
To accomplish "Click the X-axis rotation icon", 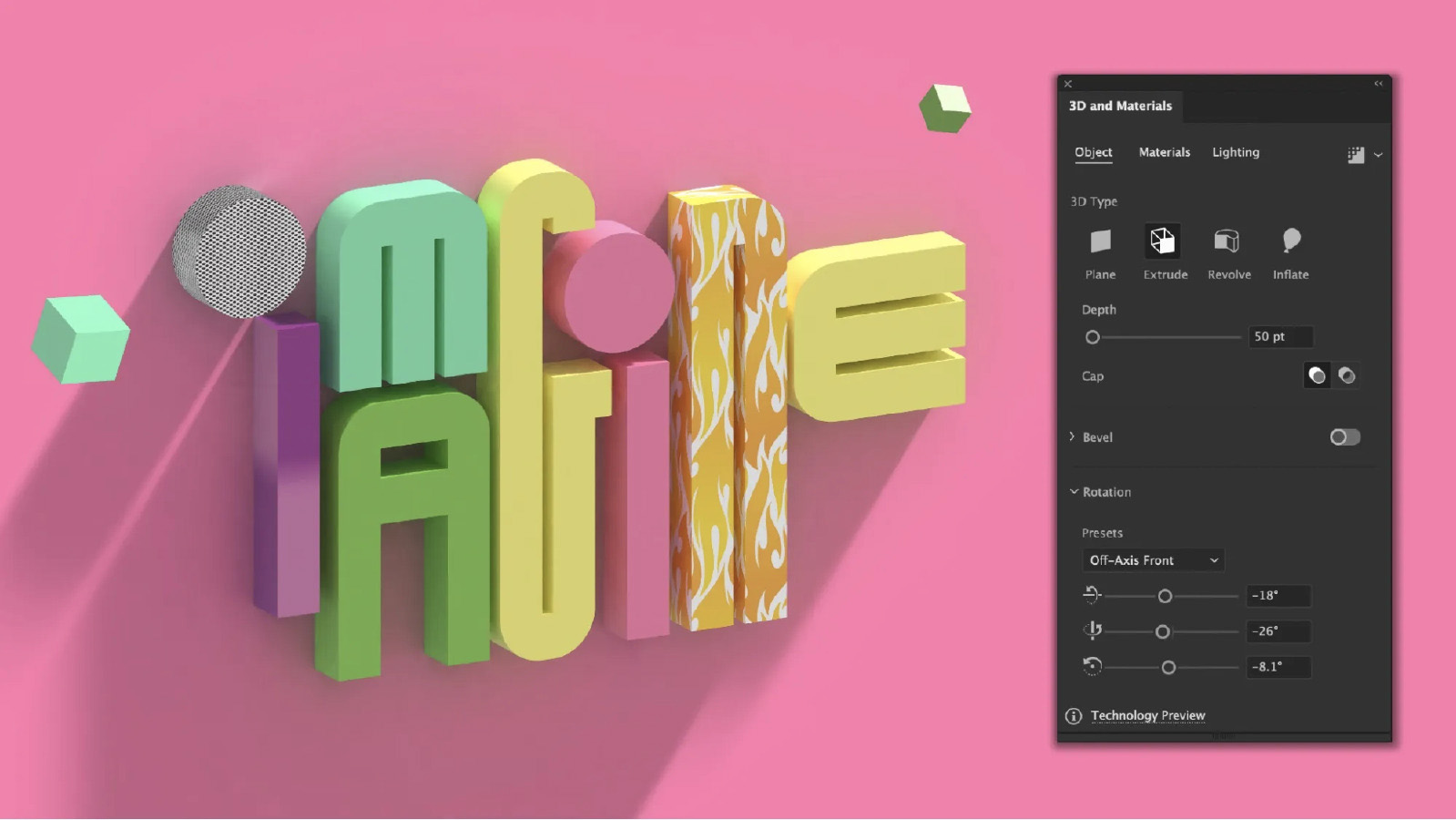I will (1092, 595).
